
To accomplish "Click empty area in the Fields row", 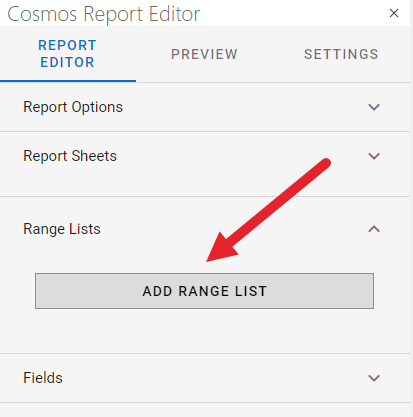I will 213,378.
